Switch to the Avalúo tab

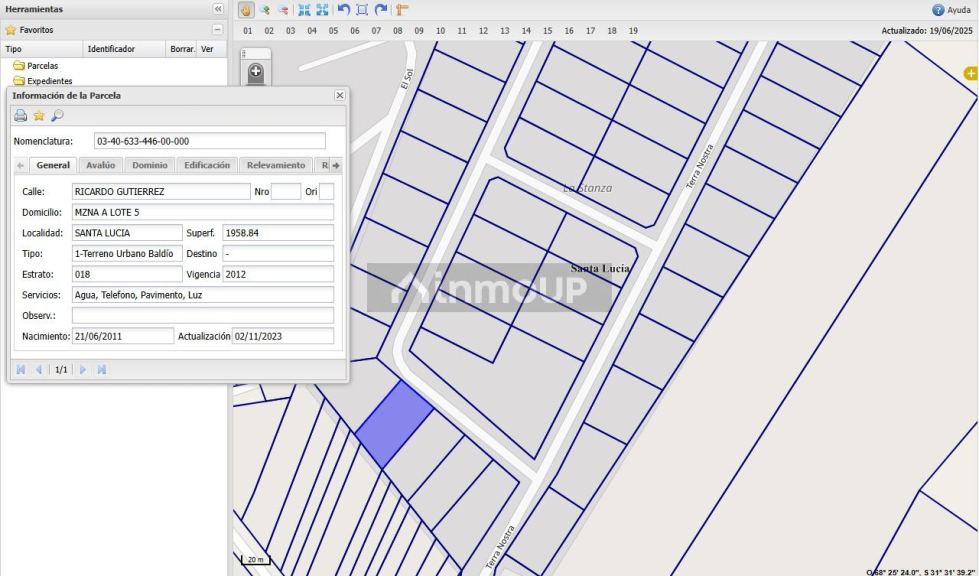[100, 165]
